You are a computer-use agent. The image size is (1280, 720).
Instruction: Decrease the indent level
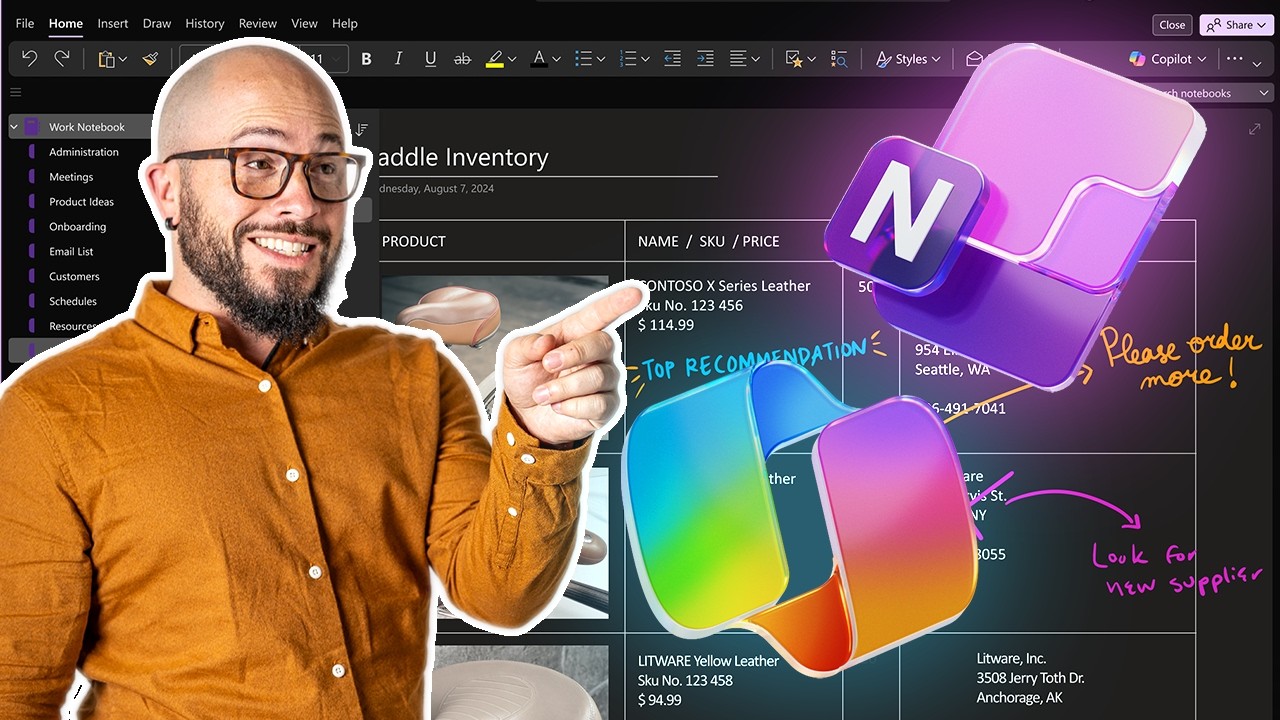[672, 59]
